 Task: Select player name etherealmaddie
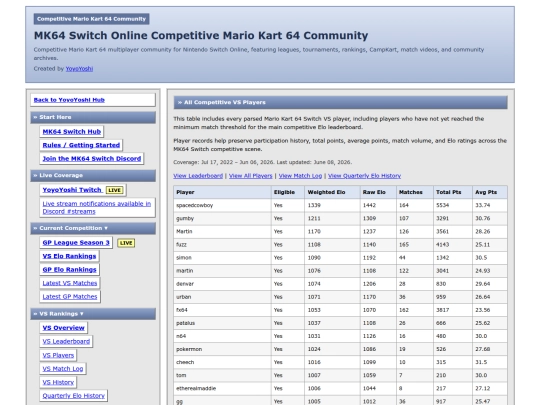(x=196, y=388)
